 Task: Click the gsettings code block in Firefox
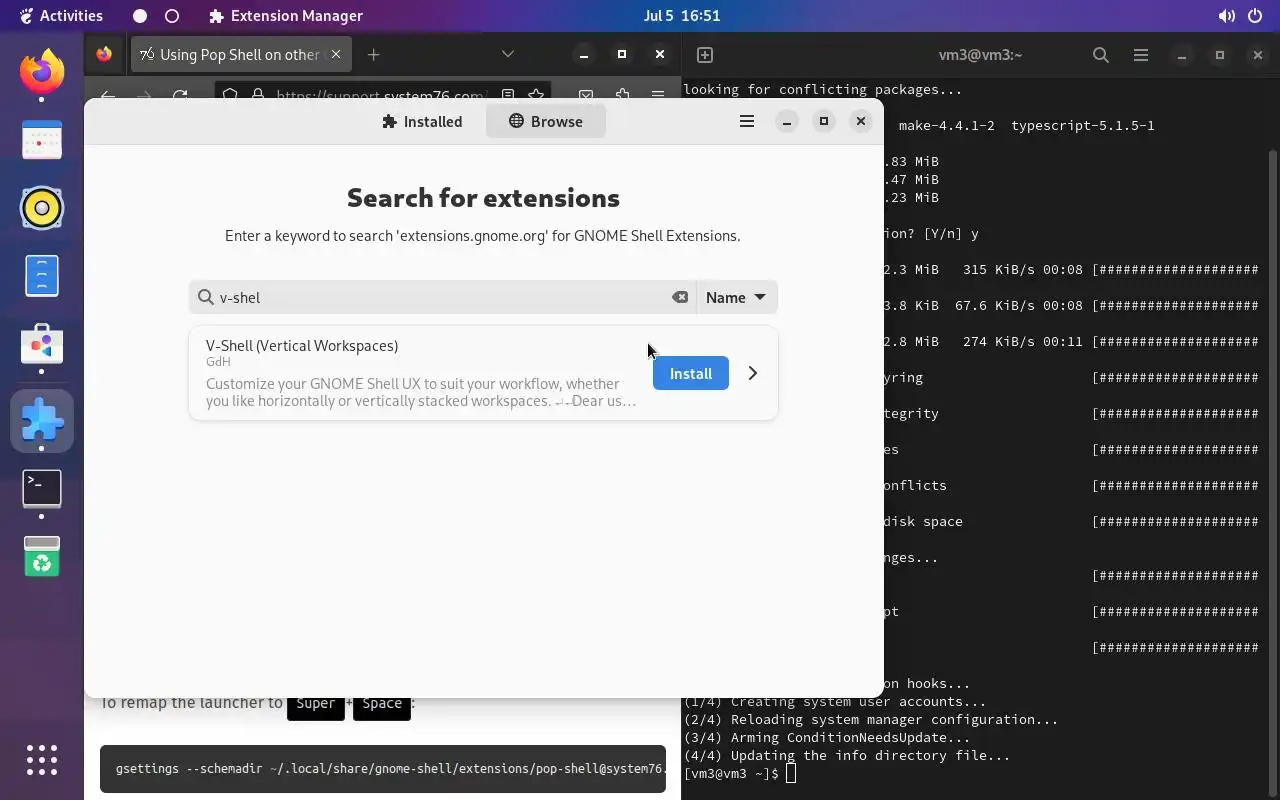(383, 769)
